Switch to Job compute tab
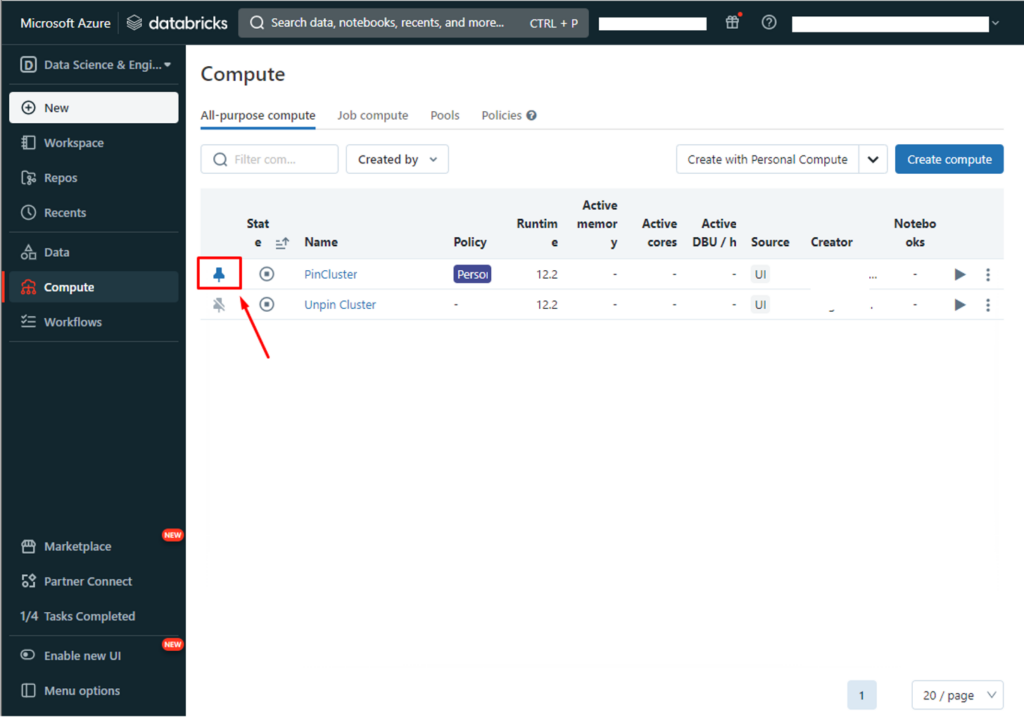 pos(372,116)
